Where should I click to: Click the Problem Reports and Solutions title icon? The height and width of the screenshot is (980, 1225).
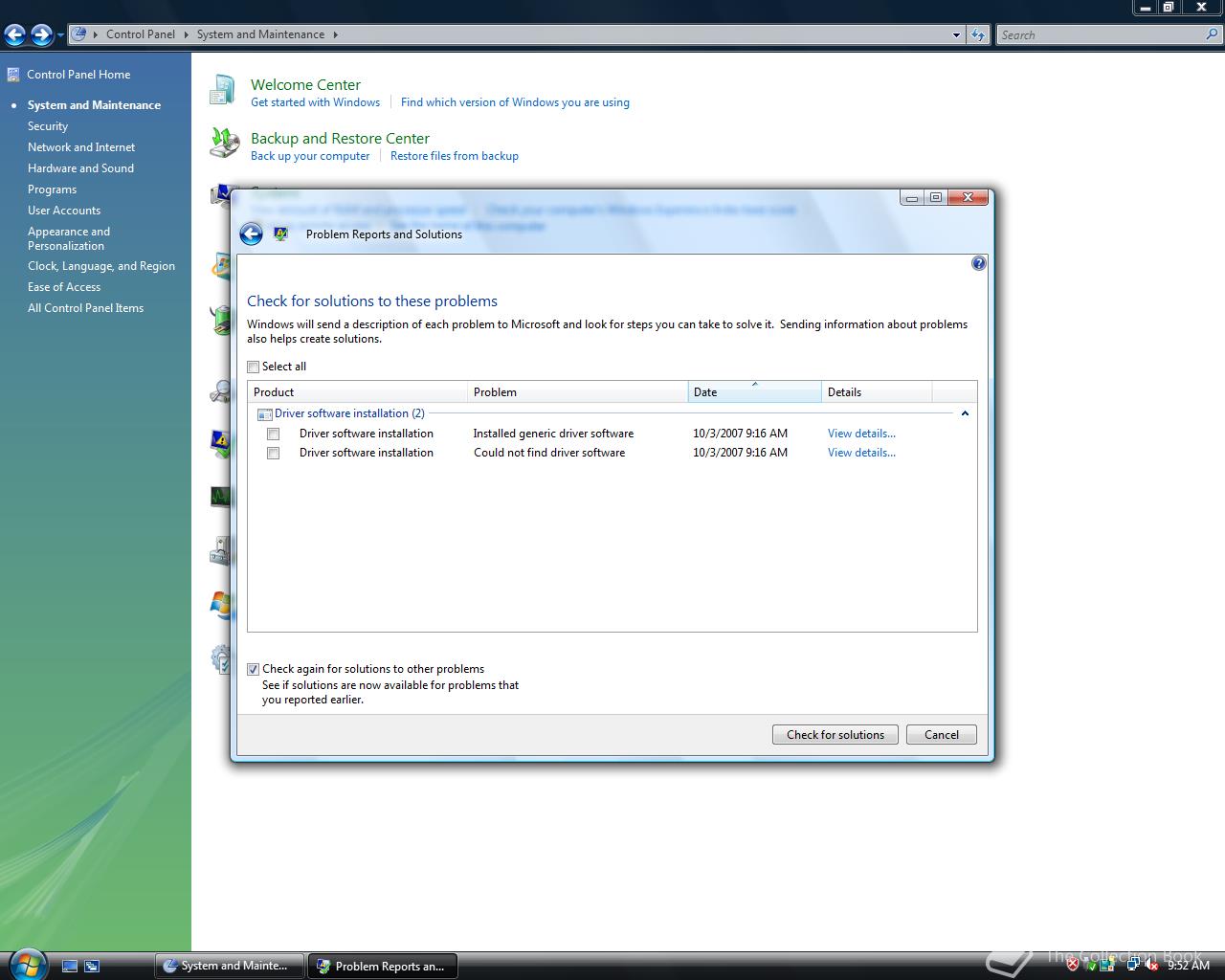tap(280, 234)
